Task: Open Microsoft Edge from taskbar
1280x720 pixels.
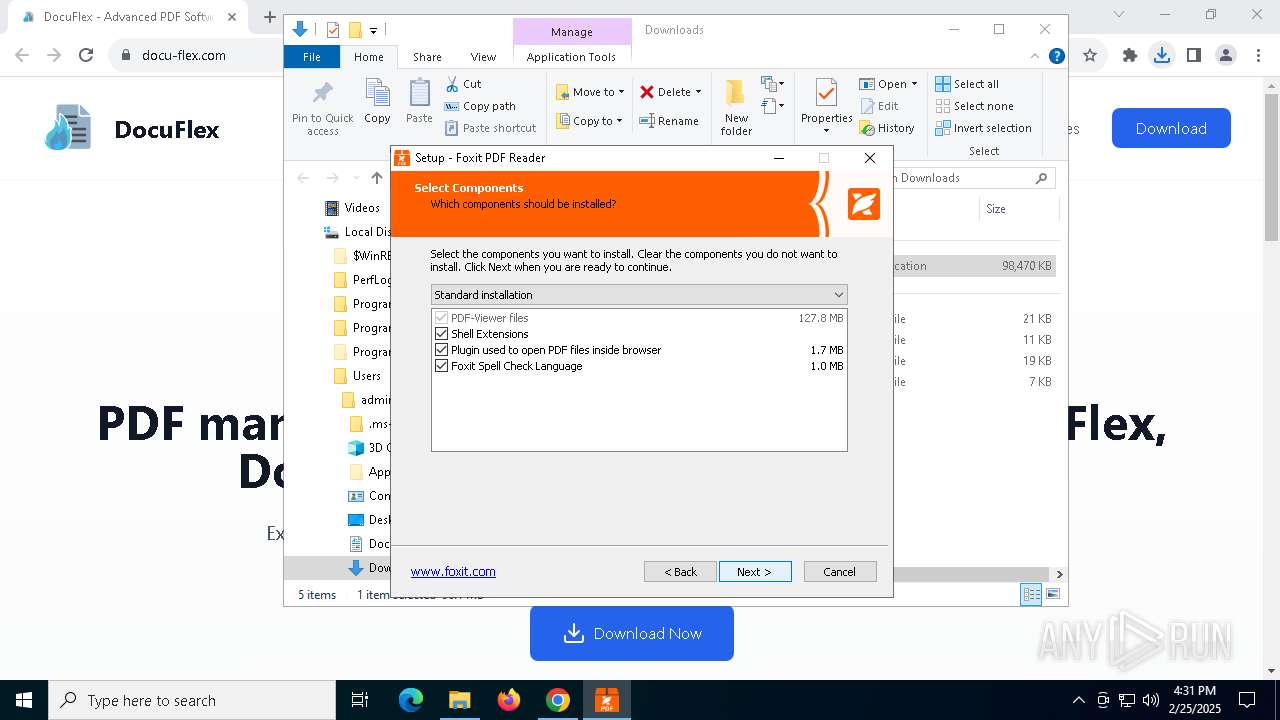Action: (x=411, y=700)
